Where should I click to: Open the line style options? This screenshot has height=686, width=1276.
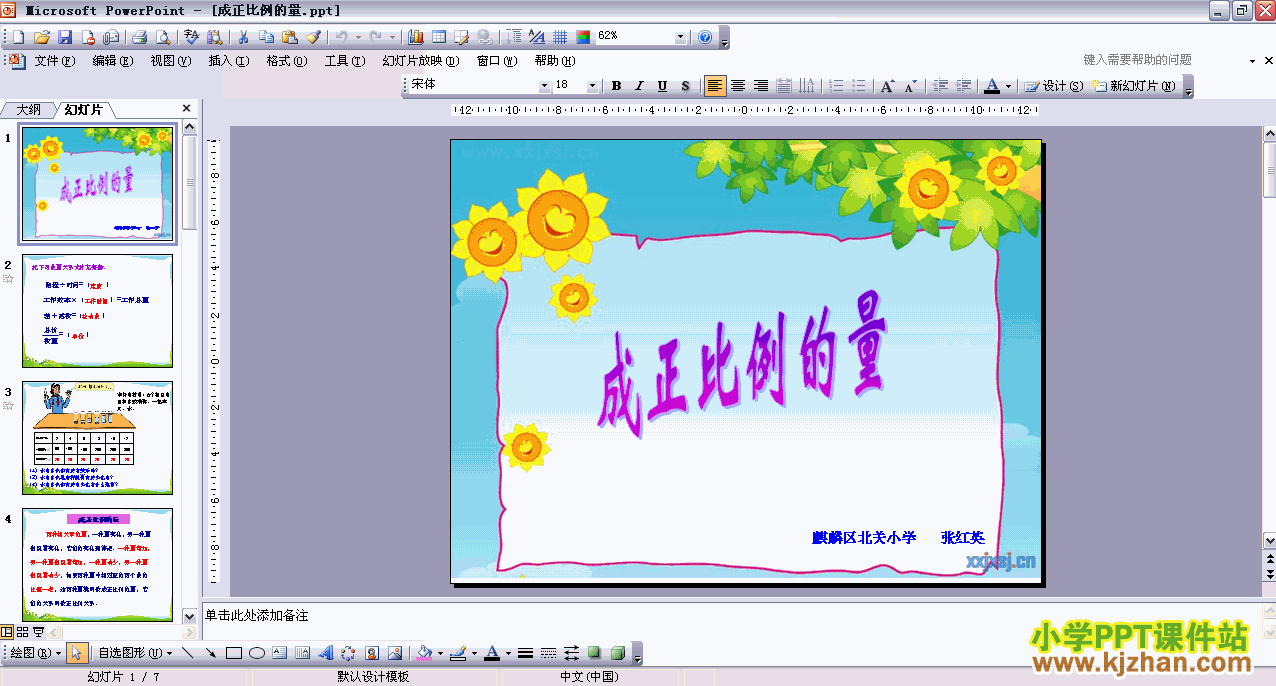pyautogui.click(x=526, y=653)
